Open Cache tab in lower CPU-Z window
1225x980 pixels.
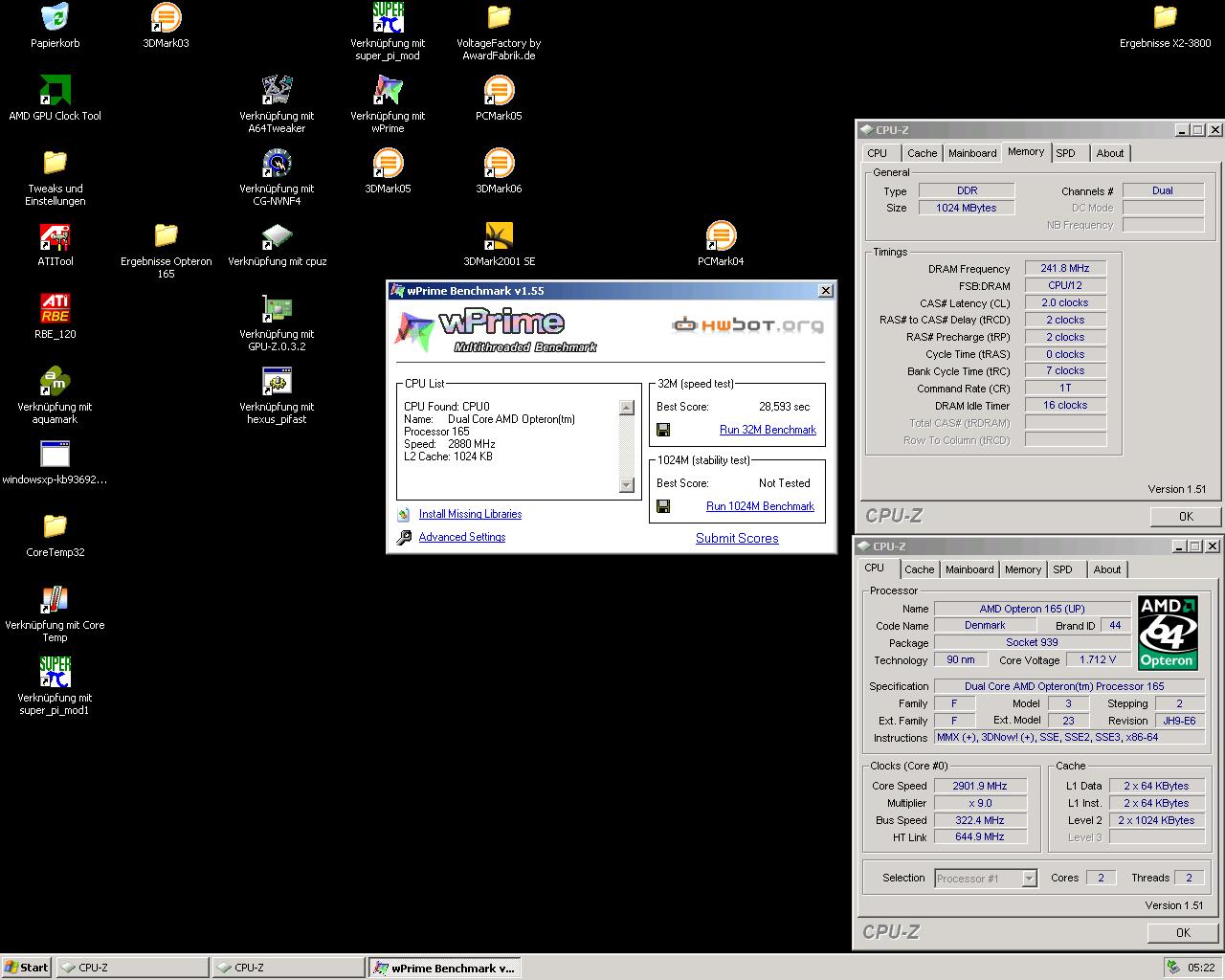[x=919, y=569]
